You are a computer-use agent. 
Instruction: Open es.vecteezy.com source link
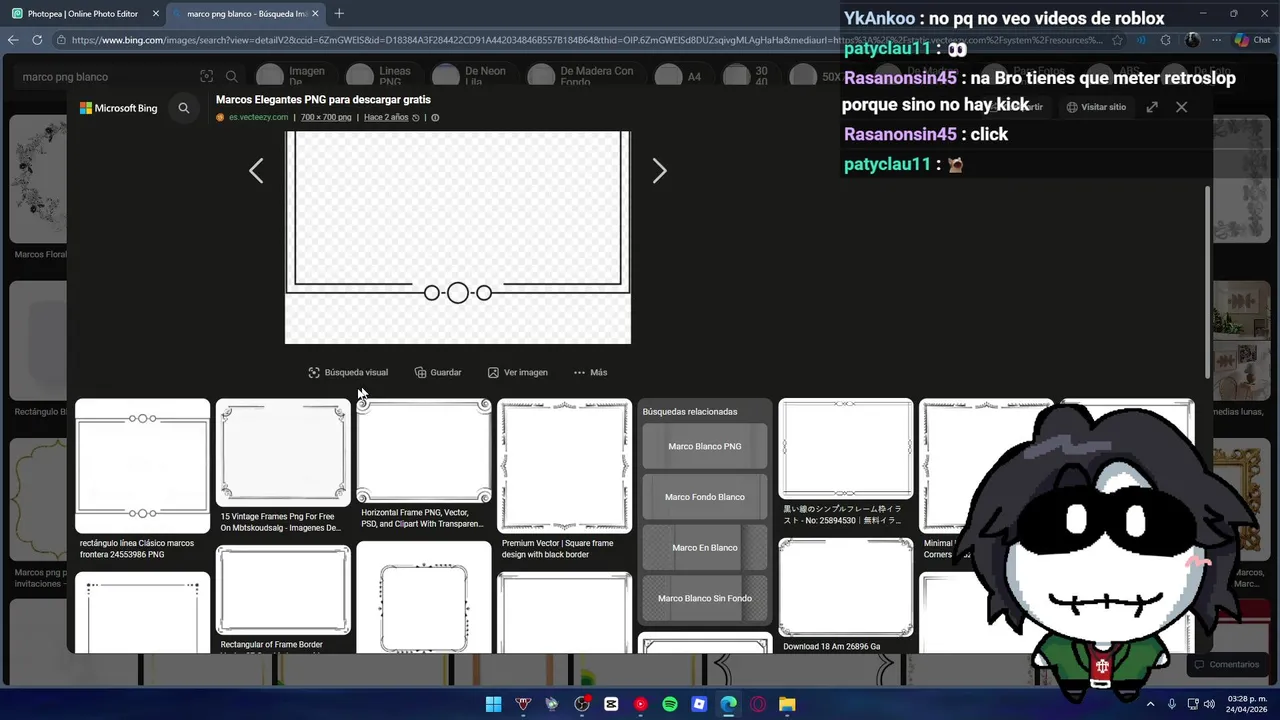click(x=258, y=117)
